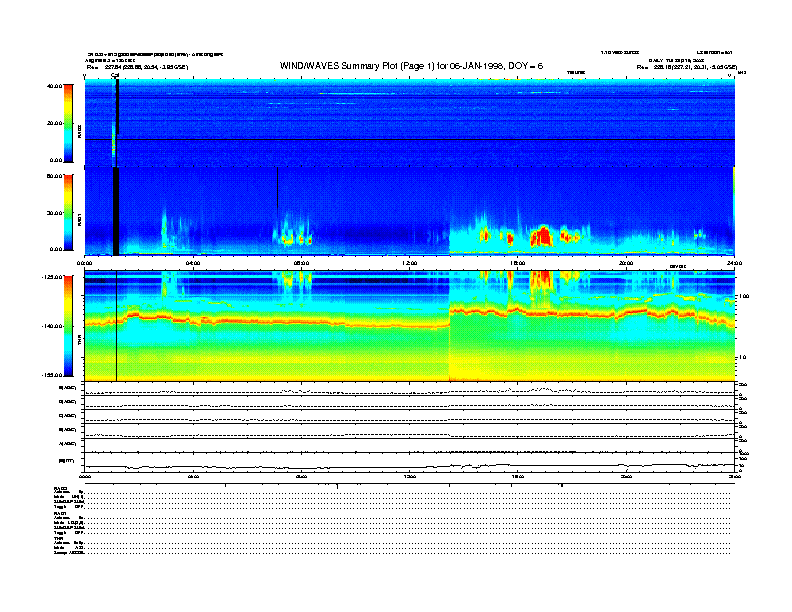Click the large red burst in RAD1 spectrogram
The height and width of the screenshot is (612, 792).
tap(542, 236)
